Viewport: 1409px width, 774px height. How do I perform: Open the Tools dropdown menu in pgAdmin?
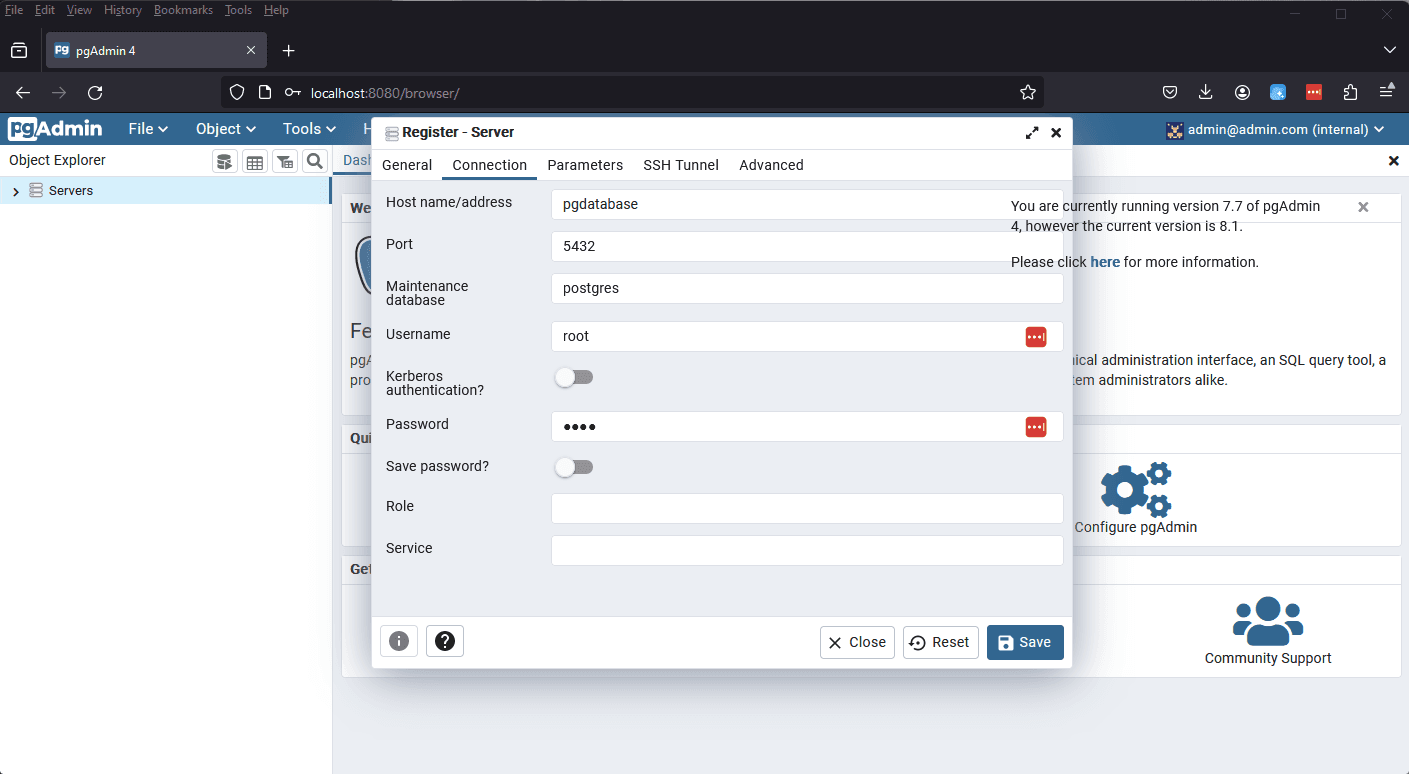click(309, 128)
